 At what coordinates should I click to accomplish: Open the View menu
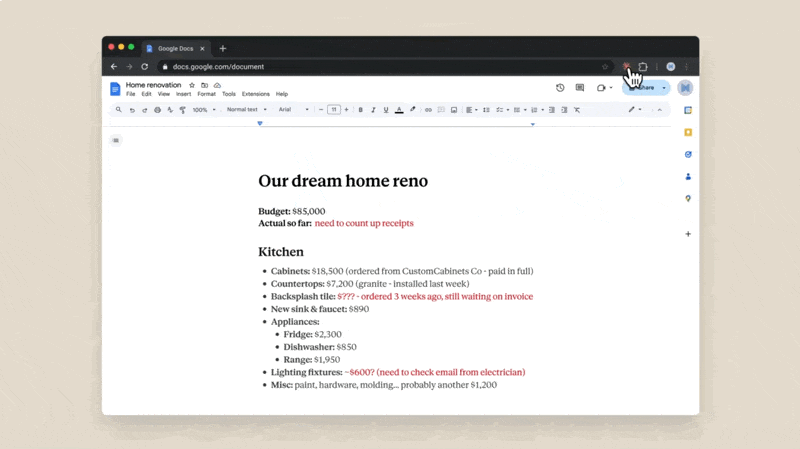[163, 94]
